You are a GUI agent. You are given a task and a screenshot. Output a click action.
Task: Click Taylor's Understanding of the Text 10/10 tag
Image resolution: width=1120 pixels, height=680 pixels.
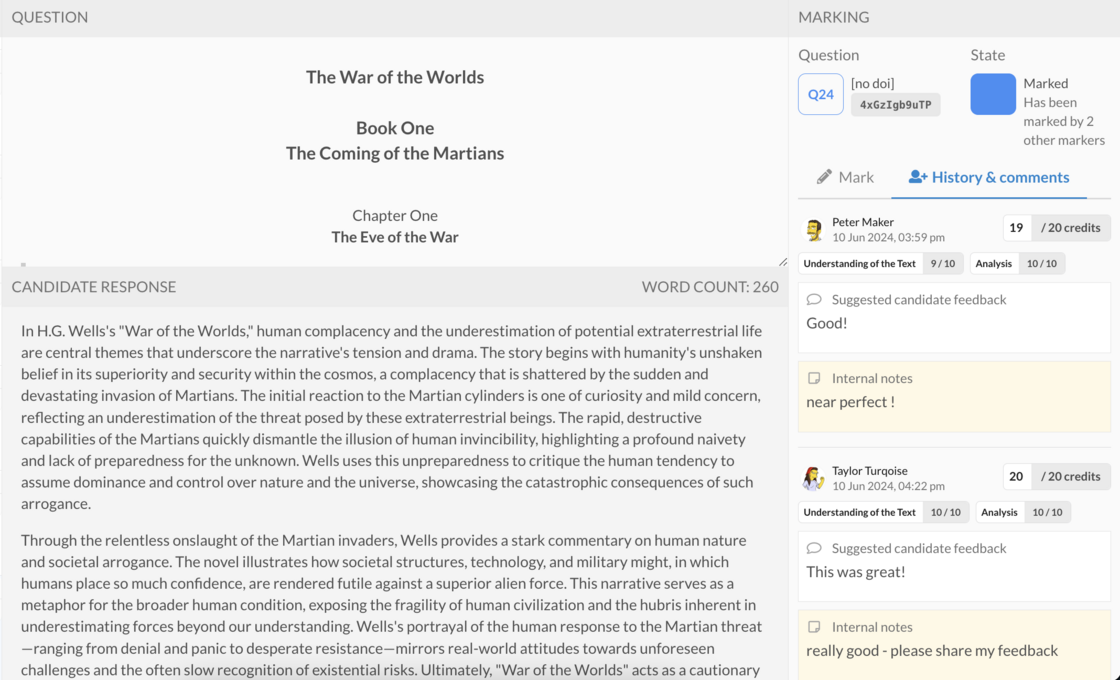(x=884, y=512)
